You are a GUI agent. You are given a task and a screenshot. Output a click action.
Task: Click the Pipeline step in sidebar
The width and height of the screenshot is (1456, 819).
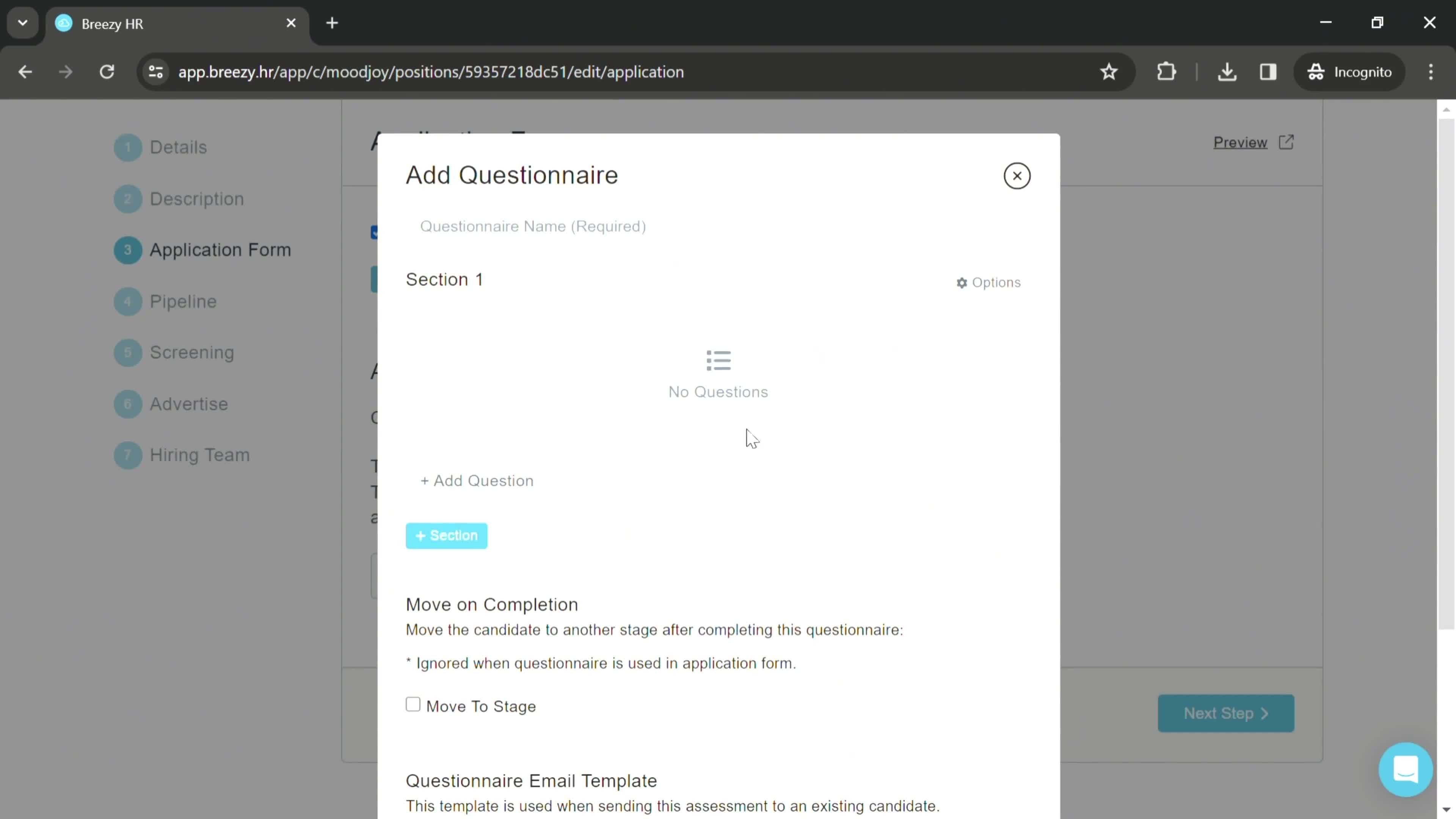[184, 302]
